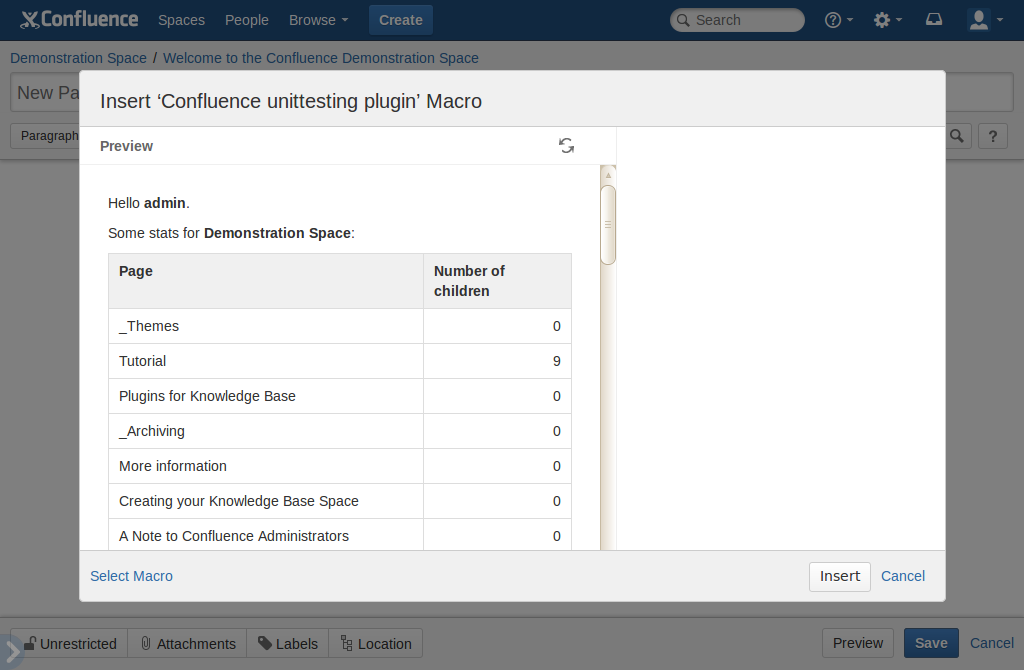Click the editor search magnifier icon
The height and width of the screenshot is (670, 1024).
957,136
